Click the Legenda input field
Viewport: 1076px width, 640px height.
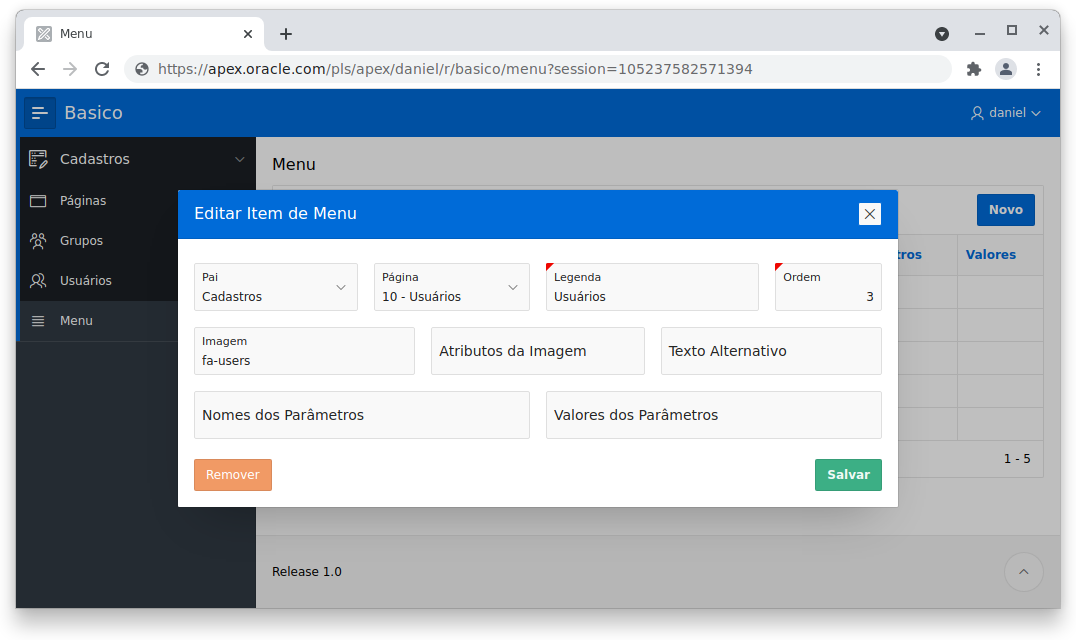point(651,292)
